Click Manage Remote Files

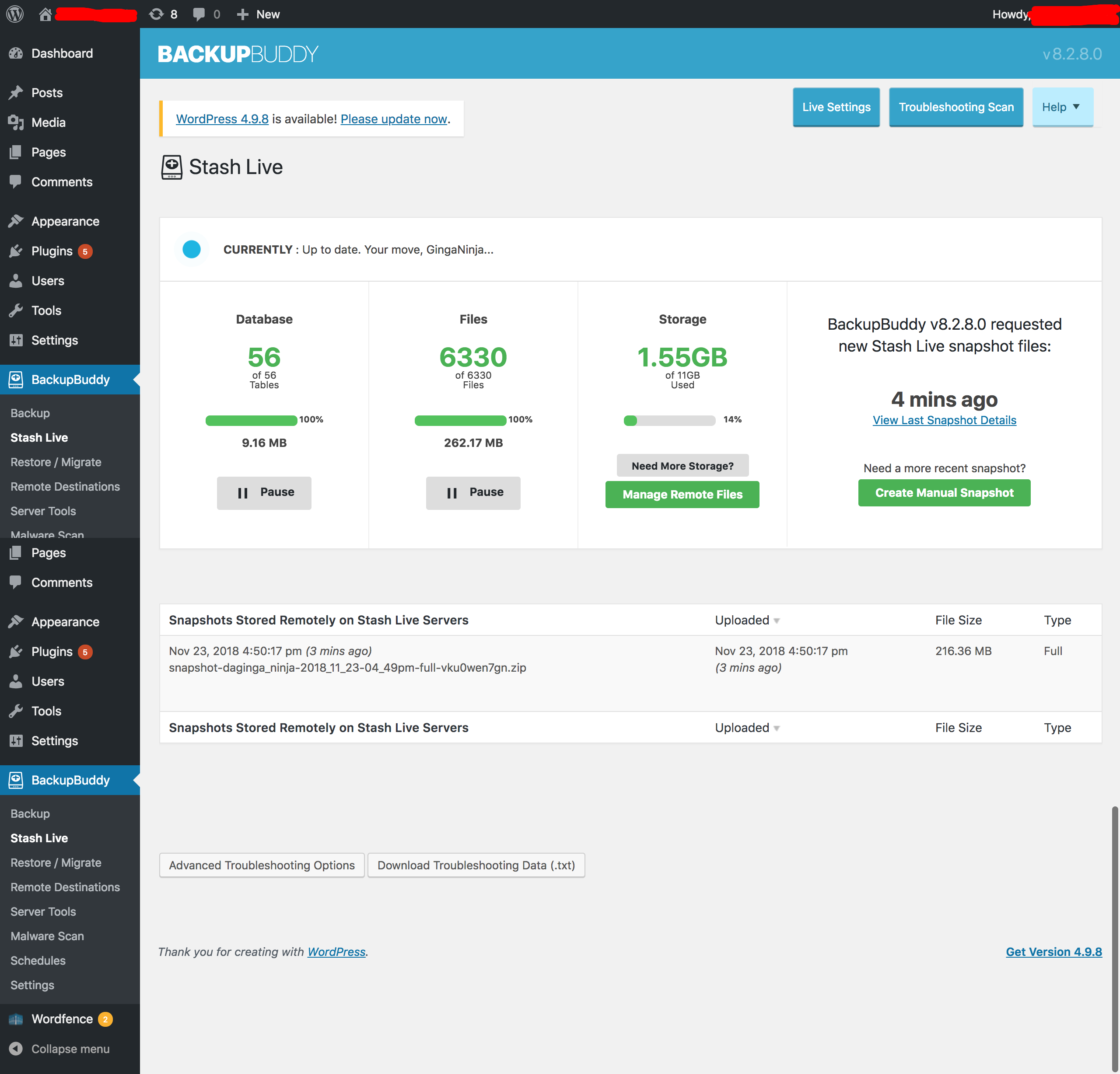click(682, 494)
